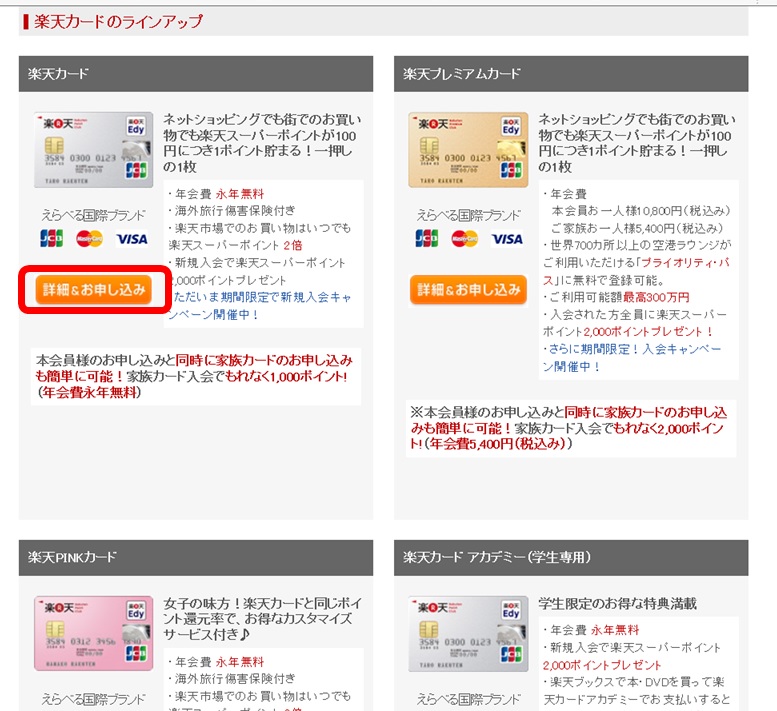
Task: Select JCB logo under 楽天プレミアムカード
Action: [x=426, y=239]
